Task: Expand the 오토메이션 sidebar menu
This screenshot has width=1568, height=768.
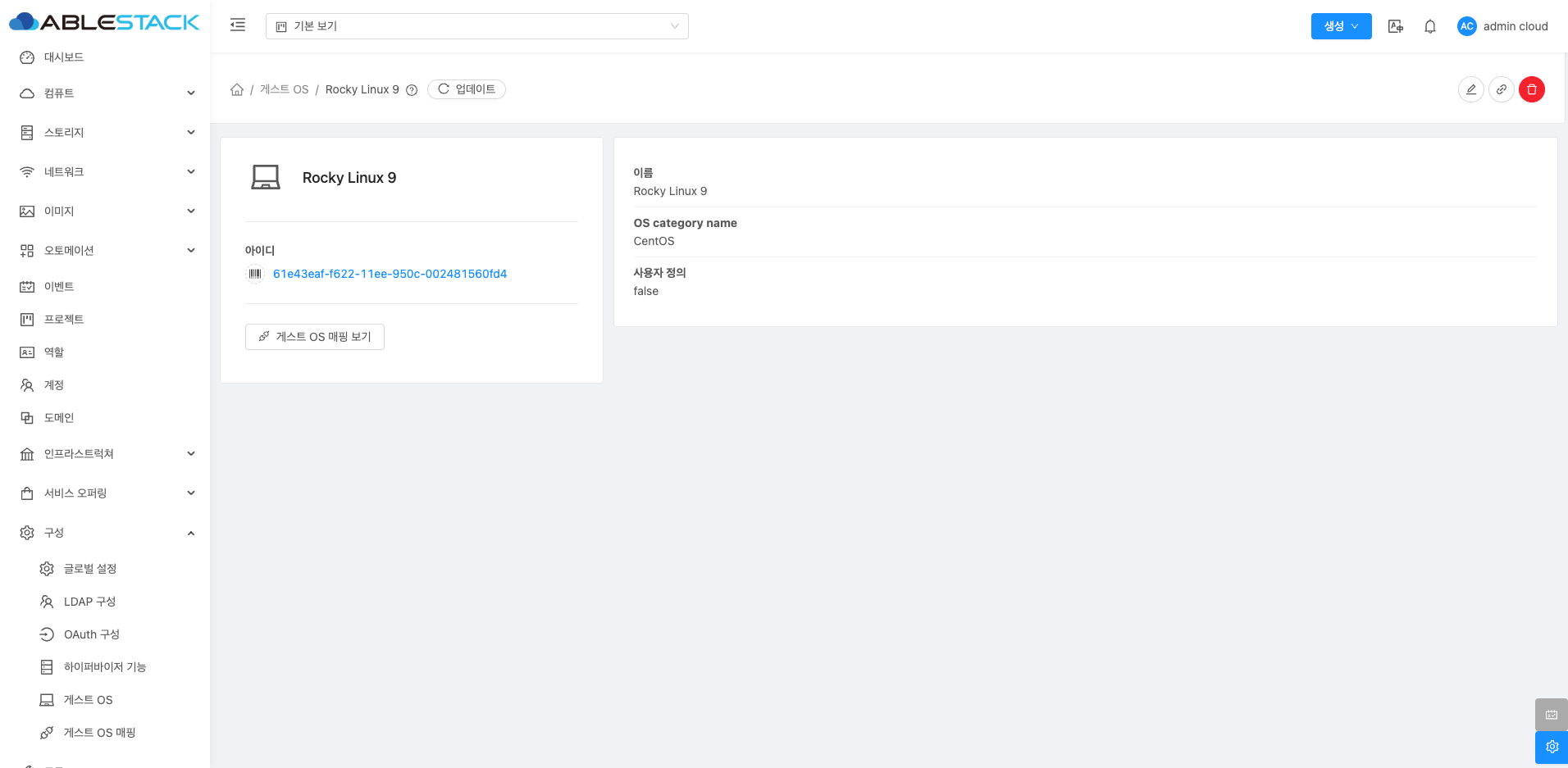Action: tap(105, 251)
